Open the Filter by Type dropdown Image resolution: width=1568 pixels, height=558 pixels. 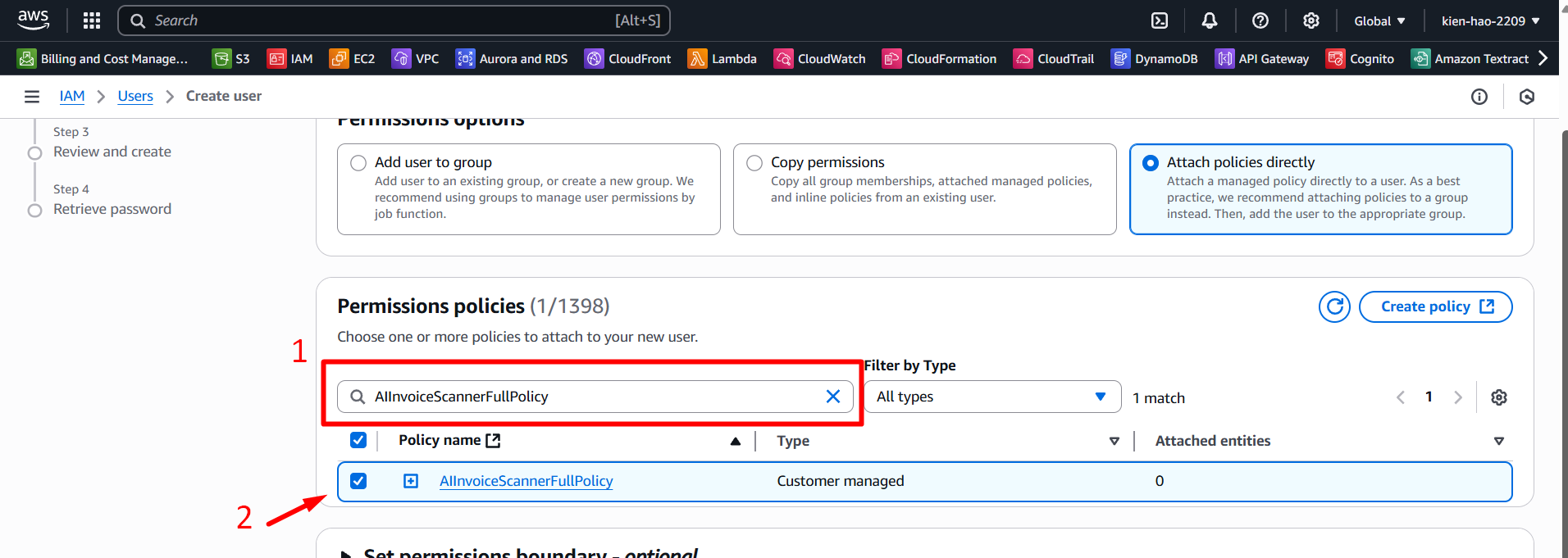[991, 397]
